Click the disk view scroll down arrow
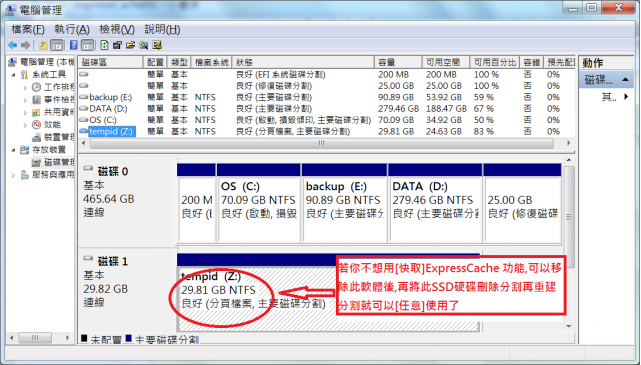The height and width of the screenshot is (365, 641). 569,327
